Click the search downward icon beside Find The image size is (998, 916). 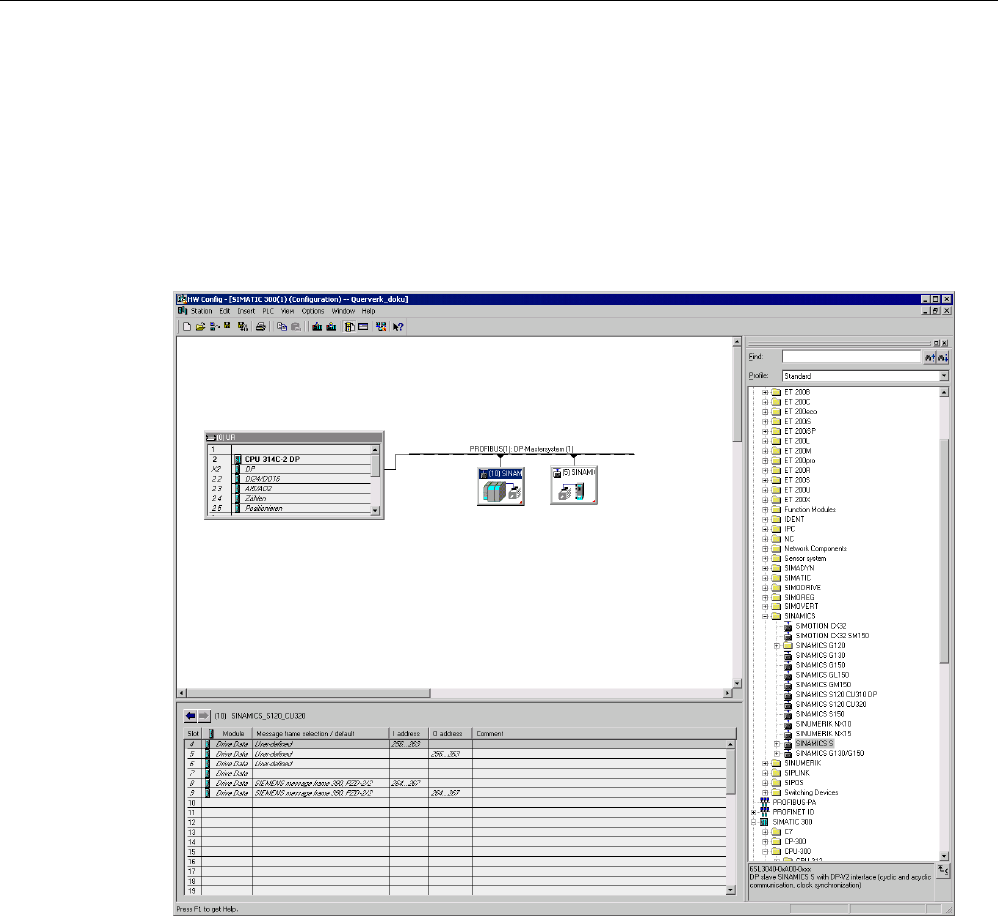[x=943, y=358]
